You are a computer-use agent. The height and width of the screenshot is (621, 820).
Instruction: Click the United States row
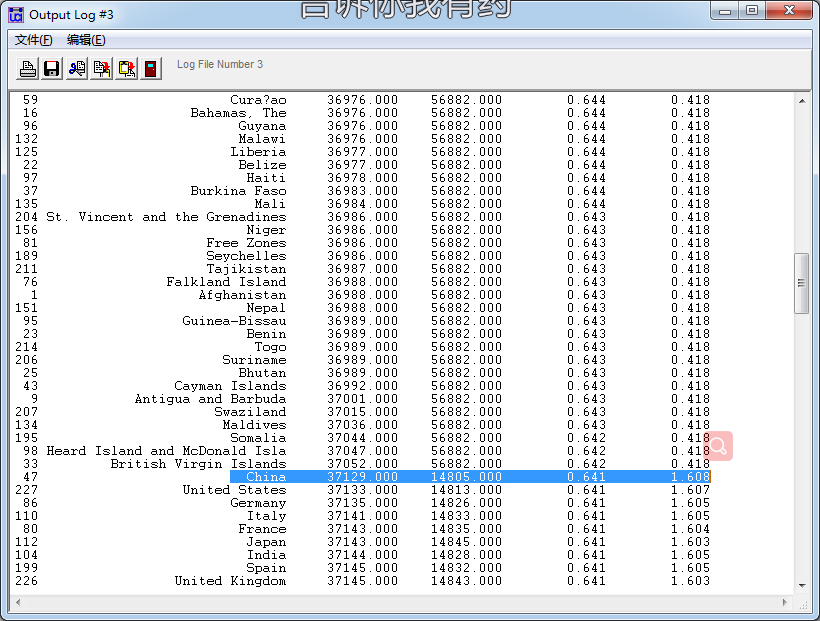[234, 490]
